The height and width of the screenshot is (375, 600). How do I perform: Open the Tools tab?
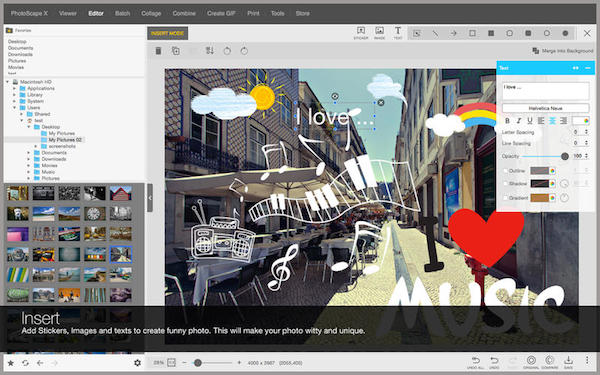[x=278, y=13]
